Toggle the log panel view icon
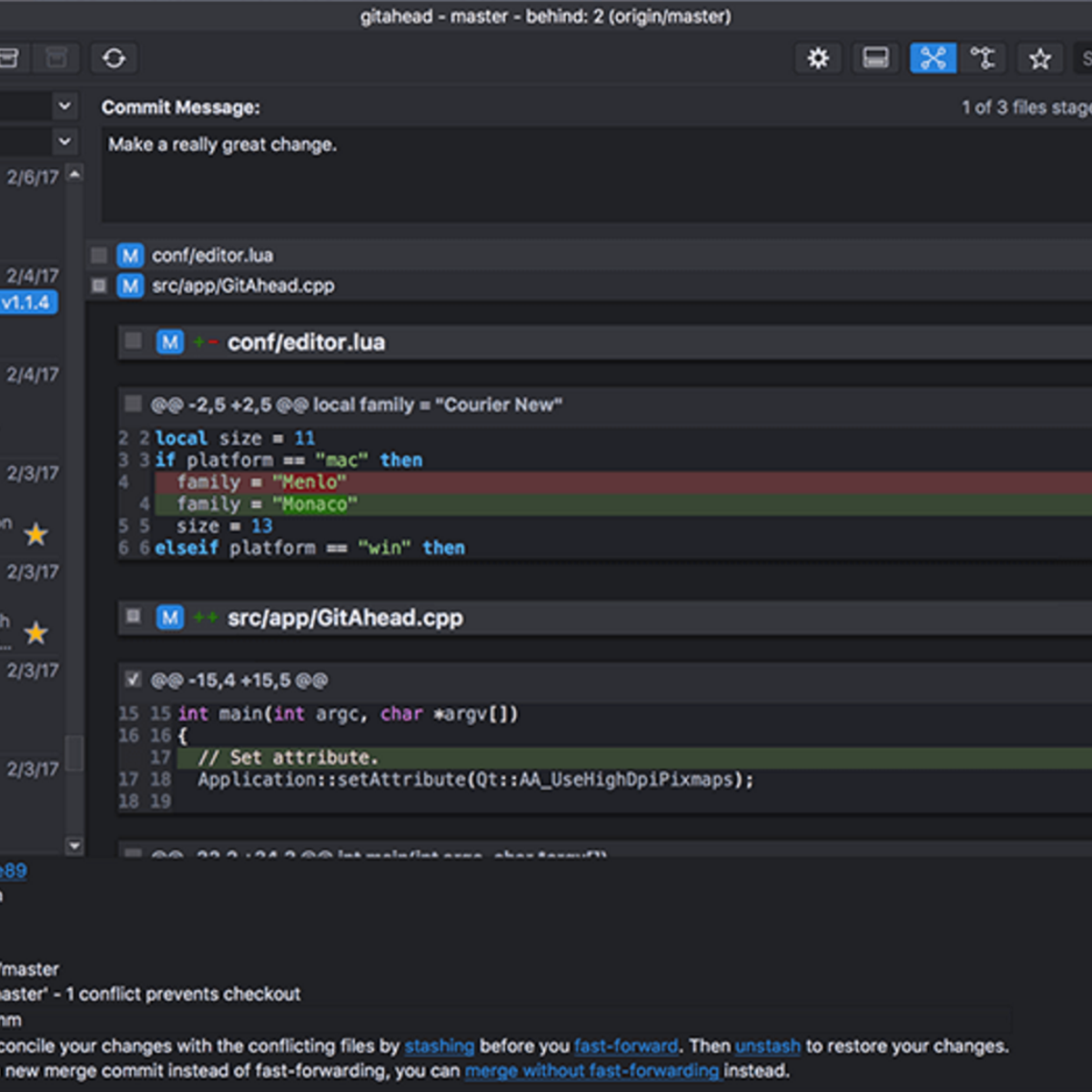The width and height of the screenshot is (1092, 1092). (875, 58)
